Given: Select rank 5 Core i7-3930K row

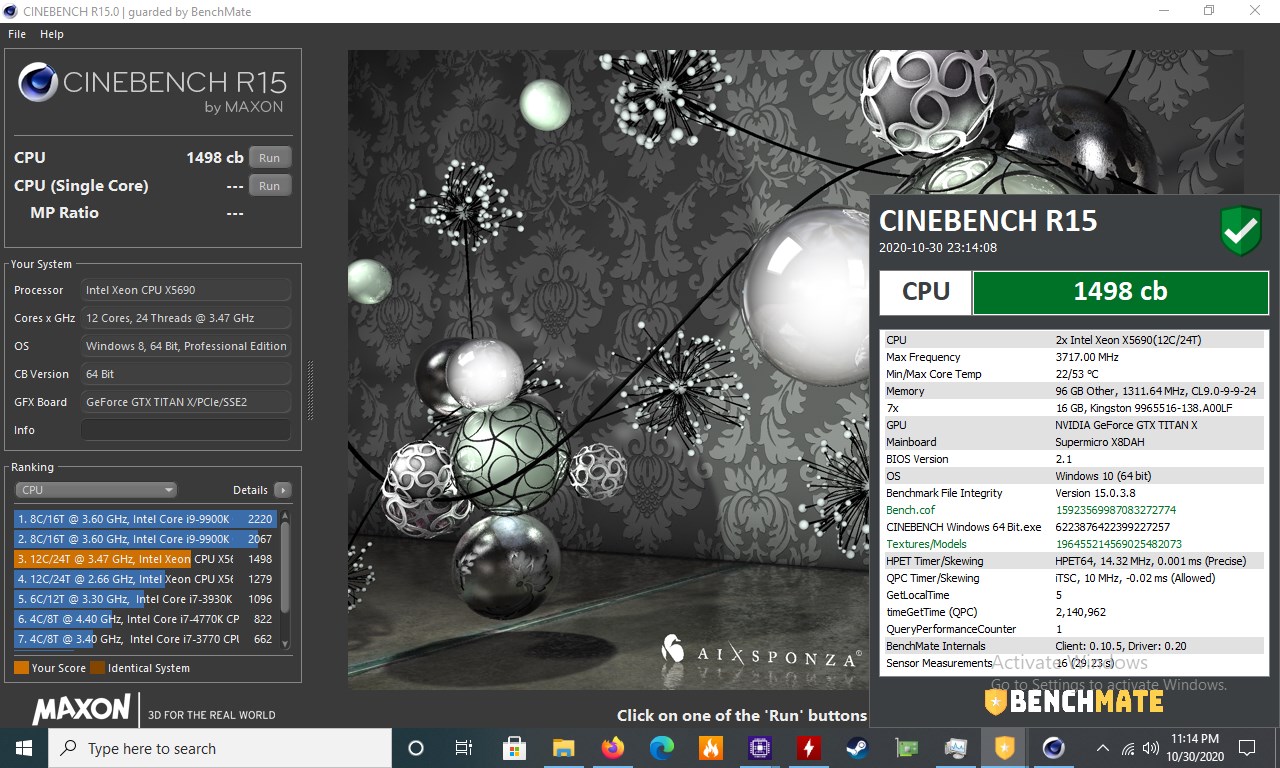Looking at the screenshot, I should 145,599.
